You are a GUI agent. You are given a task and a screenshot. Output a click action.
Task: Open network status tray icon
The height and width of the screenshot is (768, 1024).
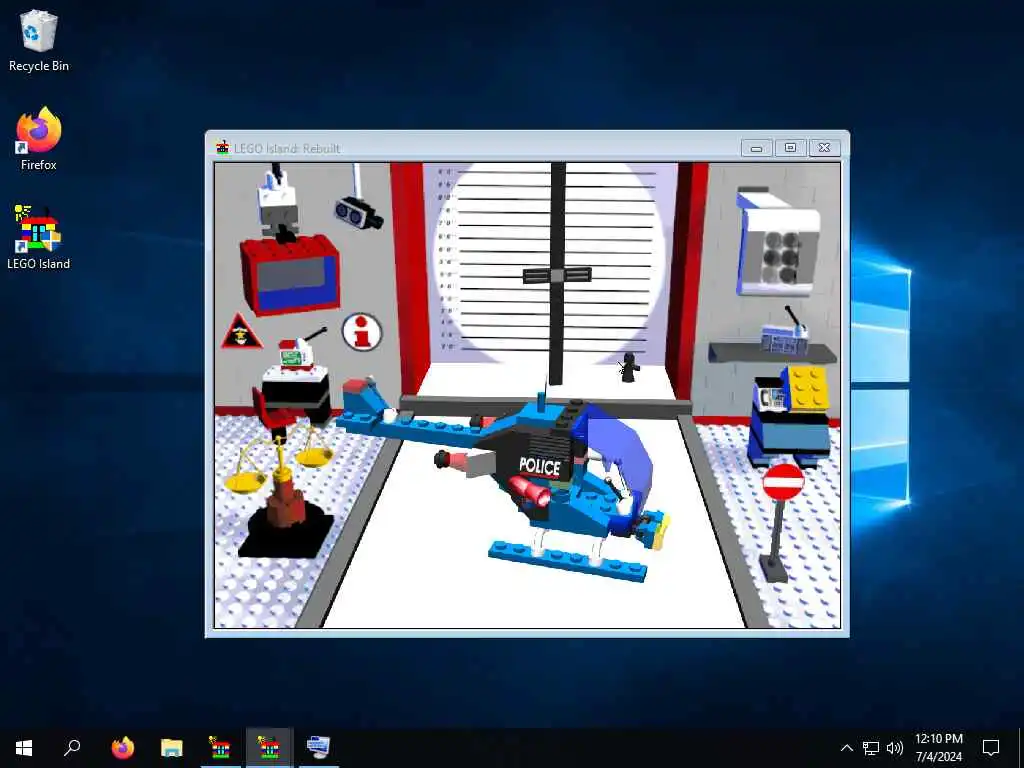pos(871,748)
